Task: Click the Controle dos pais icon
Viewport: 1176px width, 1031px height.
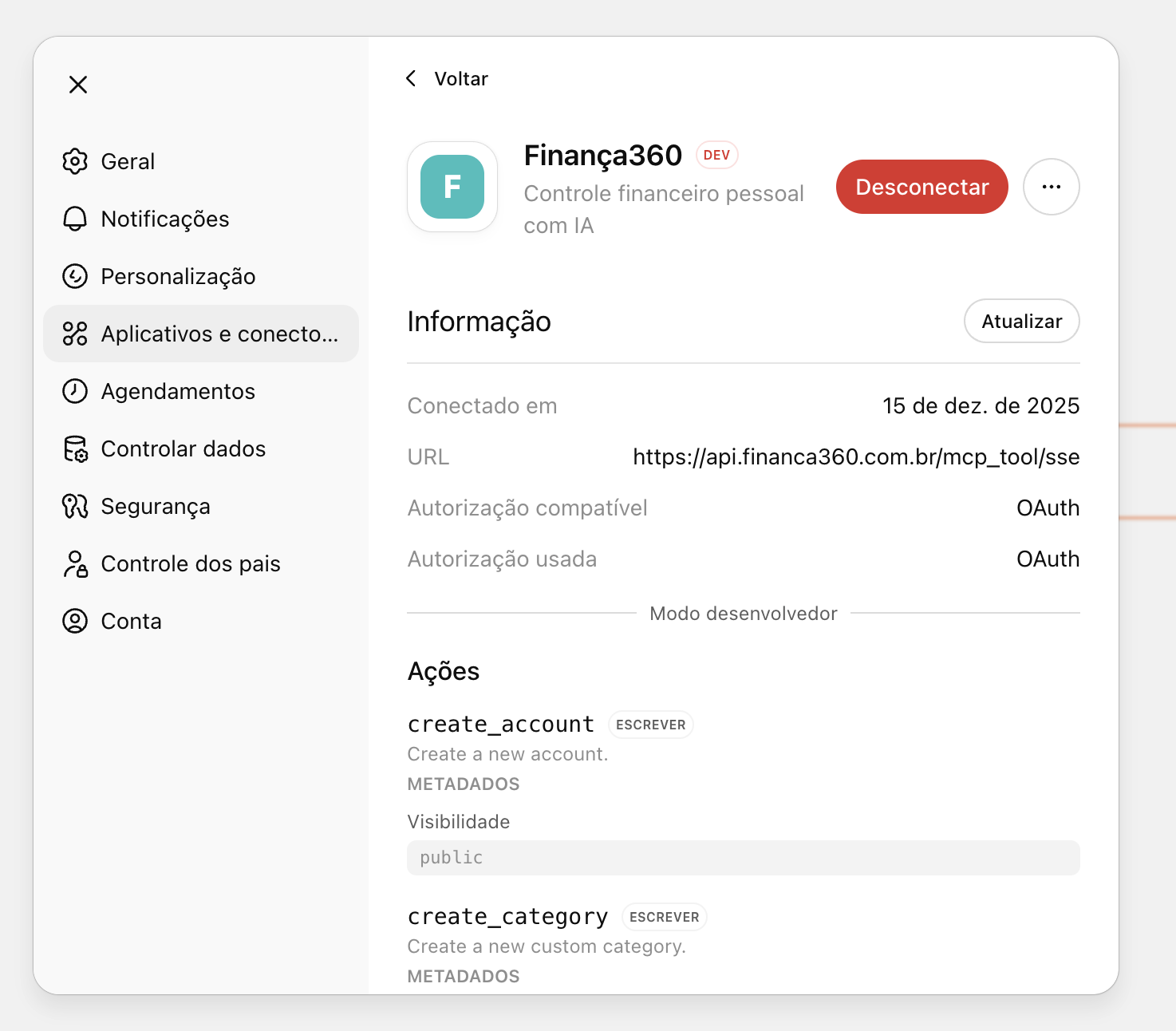Action: click(75, 563)
